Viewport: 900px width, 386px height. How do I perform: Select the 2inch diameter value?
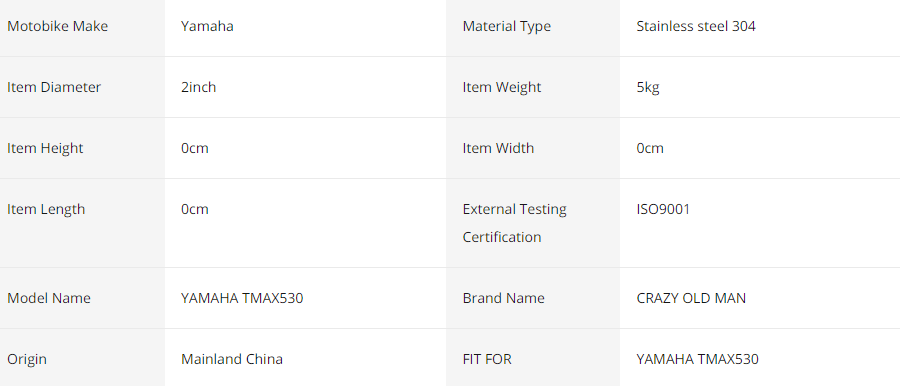pyautogui.click(x=199, y=87)
